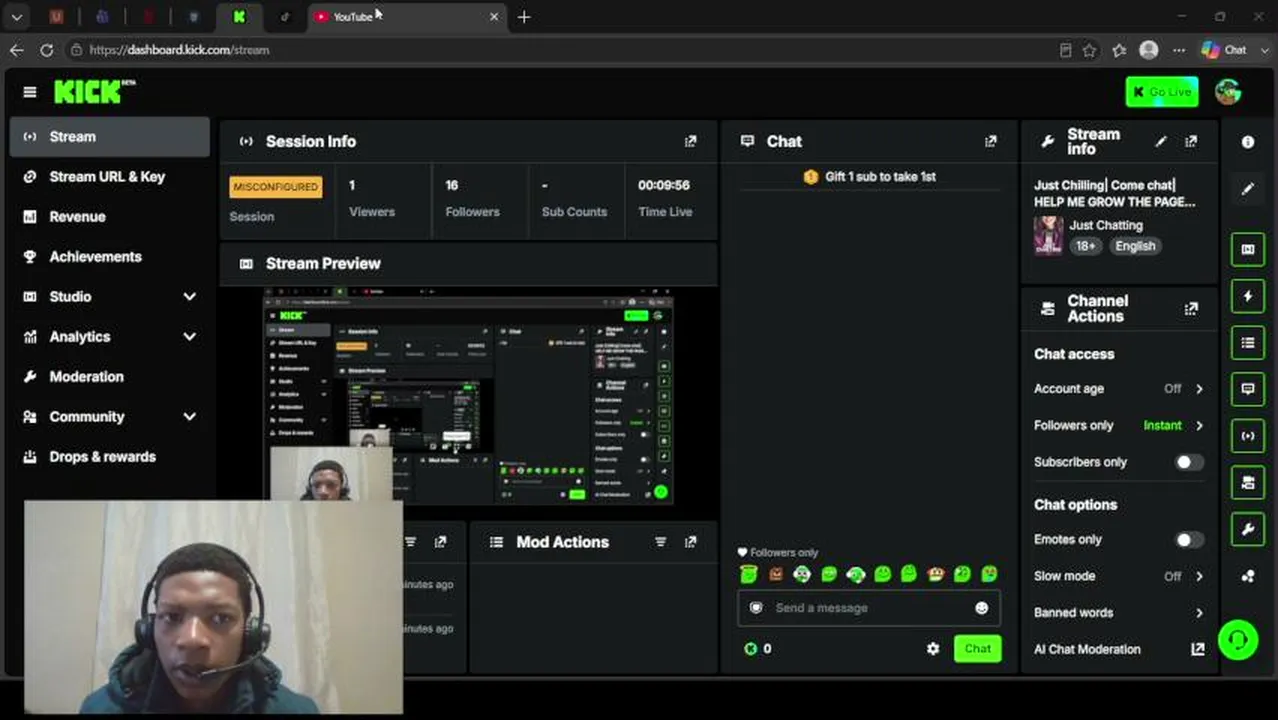Screen dimensions: 1278x720
Task: Pop out the Session Info panel
Action: point(690,142)
